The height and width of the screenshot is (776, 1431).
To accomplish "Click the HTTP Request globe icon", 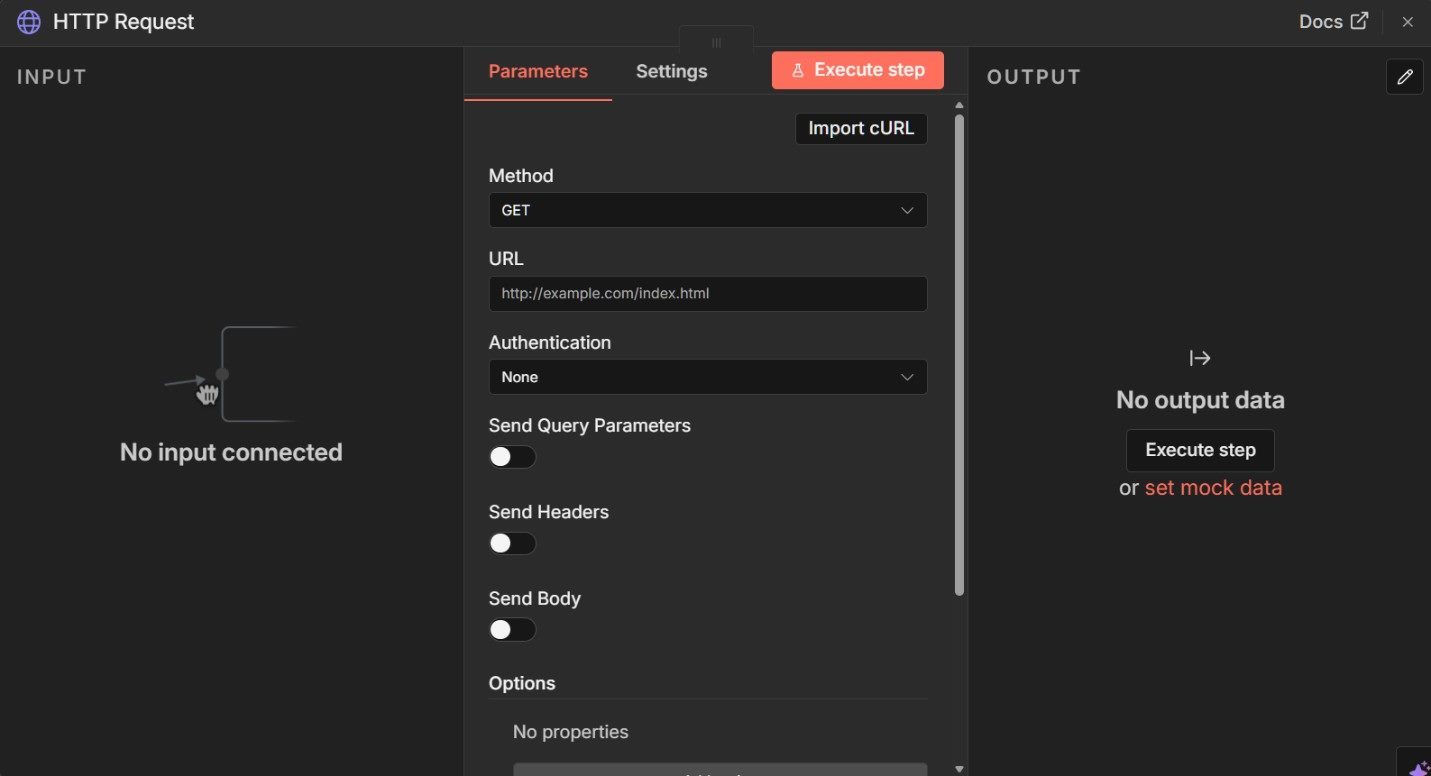I will [29, 22].
